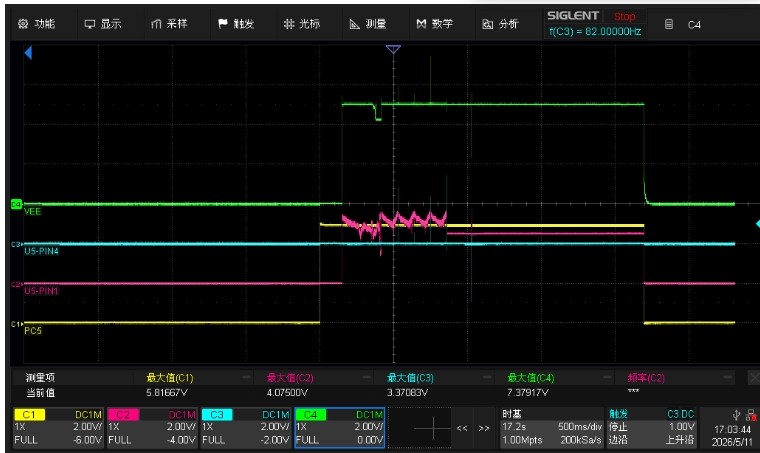Select the cyan C3 ground level marker

click(x=16, y=244)
